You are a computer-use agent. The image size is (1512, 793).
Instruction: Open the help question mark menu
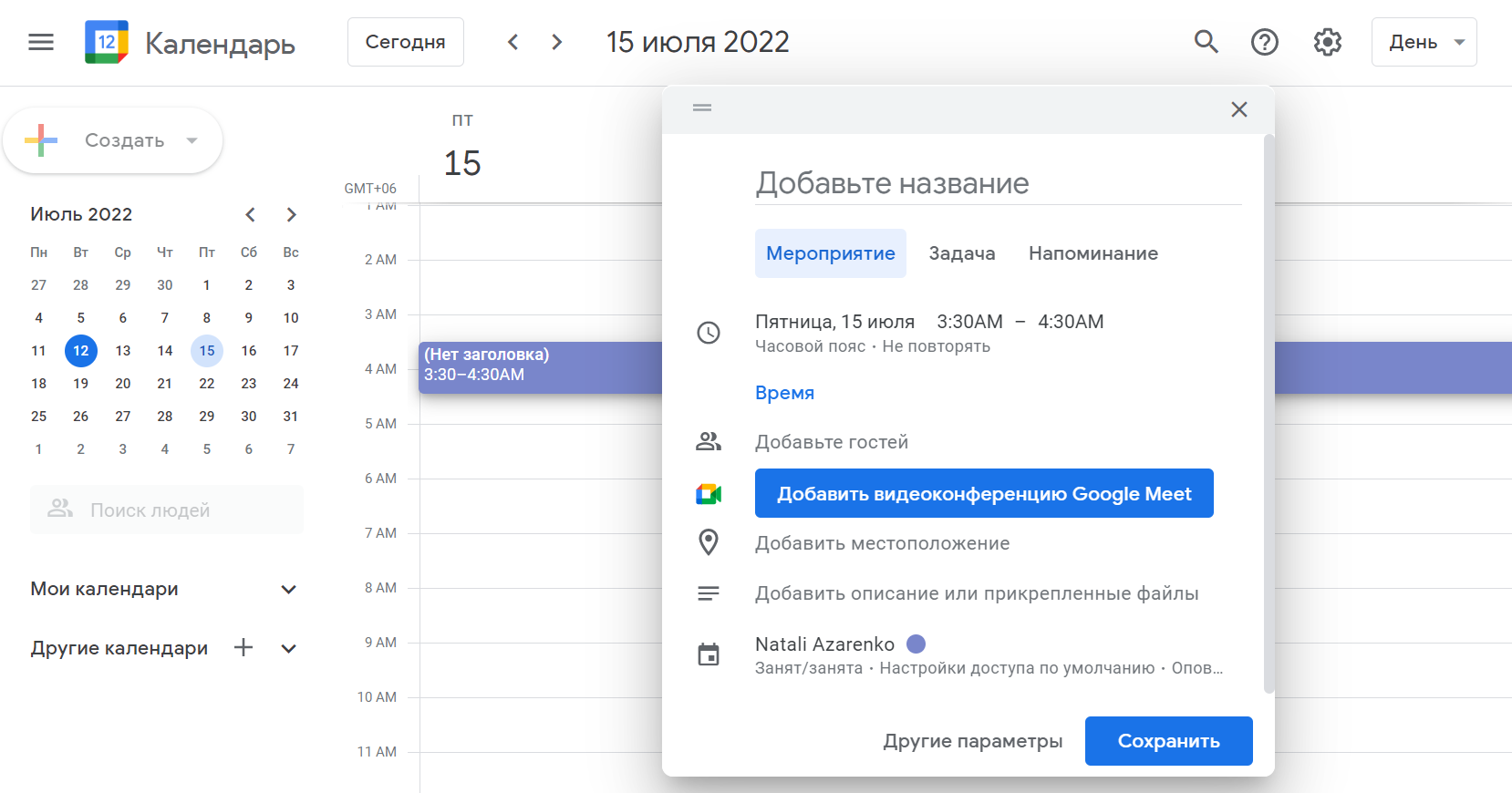click(1265, 42)
